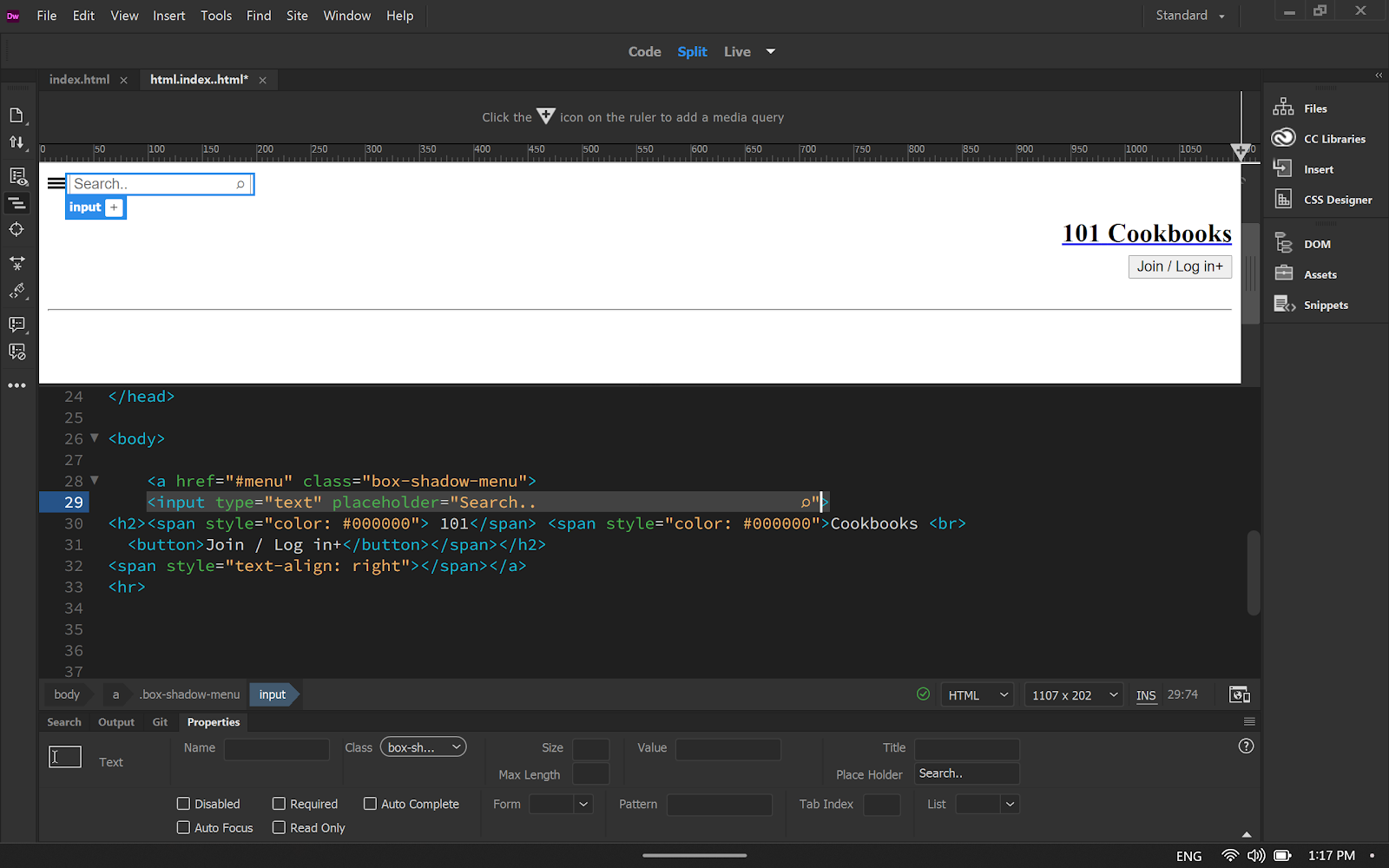Open the List dropdown in Properties
This screenshot has width=1389, height=868.
987,804
